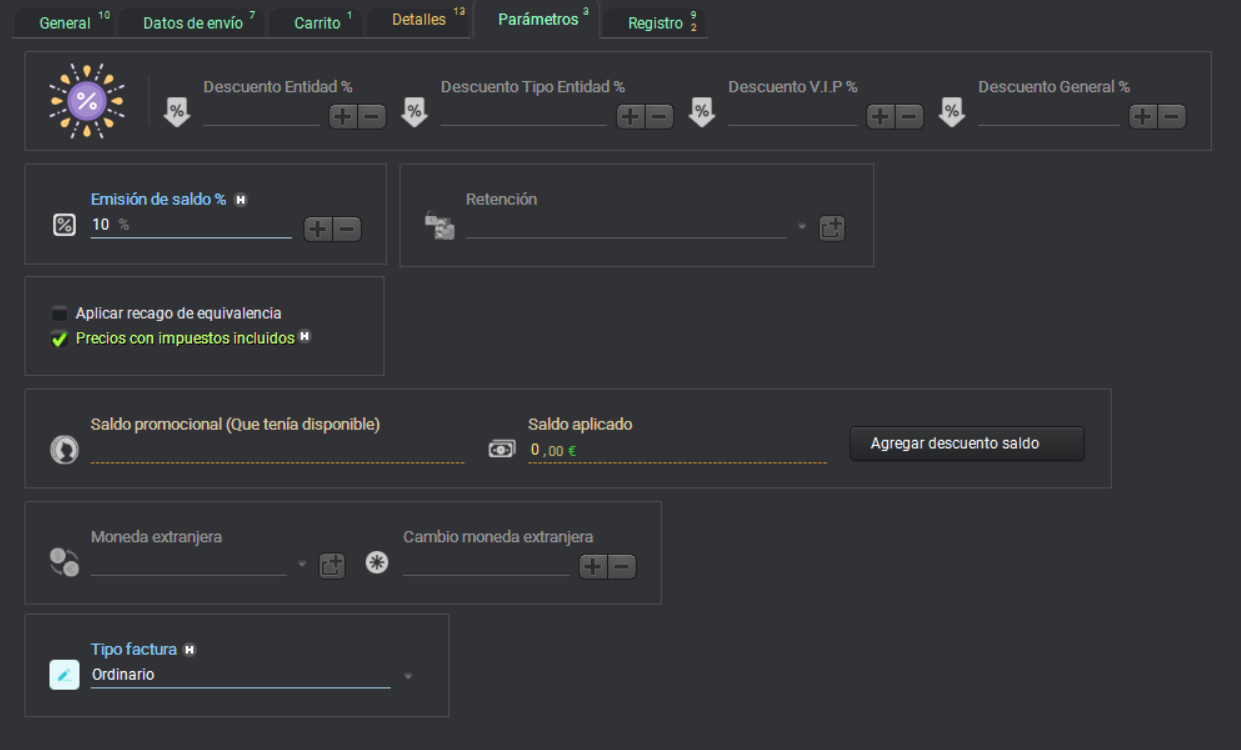Image resolution: width=1241 pixels, height=750 pixels.
Task: Click the Tipo factura pencil icon
Action: (64, 675)
